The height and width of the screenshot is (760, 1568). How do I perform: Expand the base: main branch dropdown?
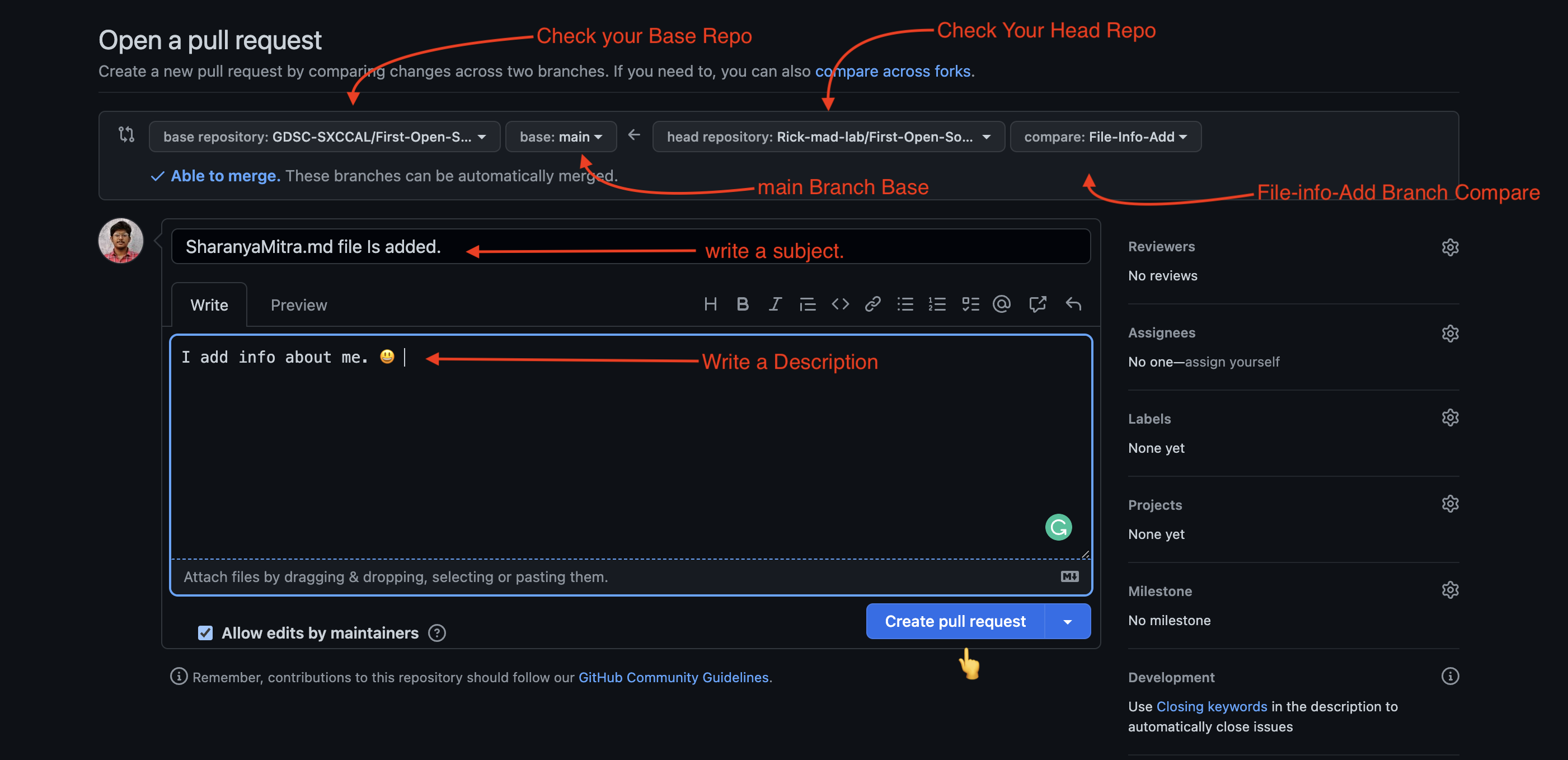pos(560,137)
